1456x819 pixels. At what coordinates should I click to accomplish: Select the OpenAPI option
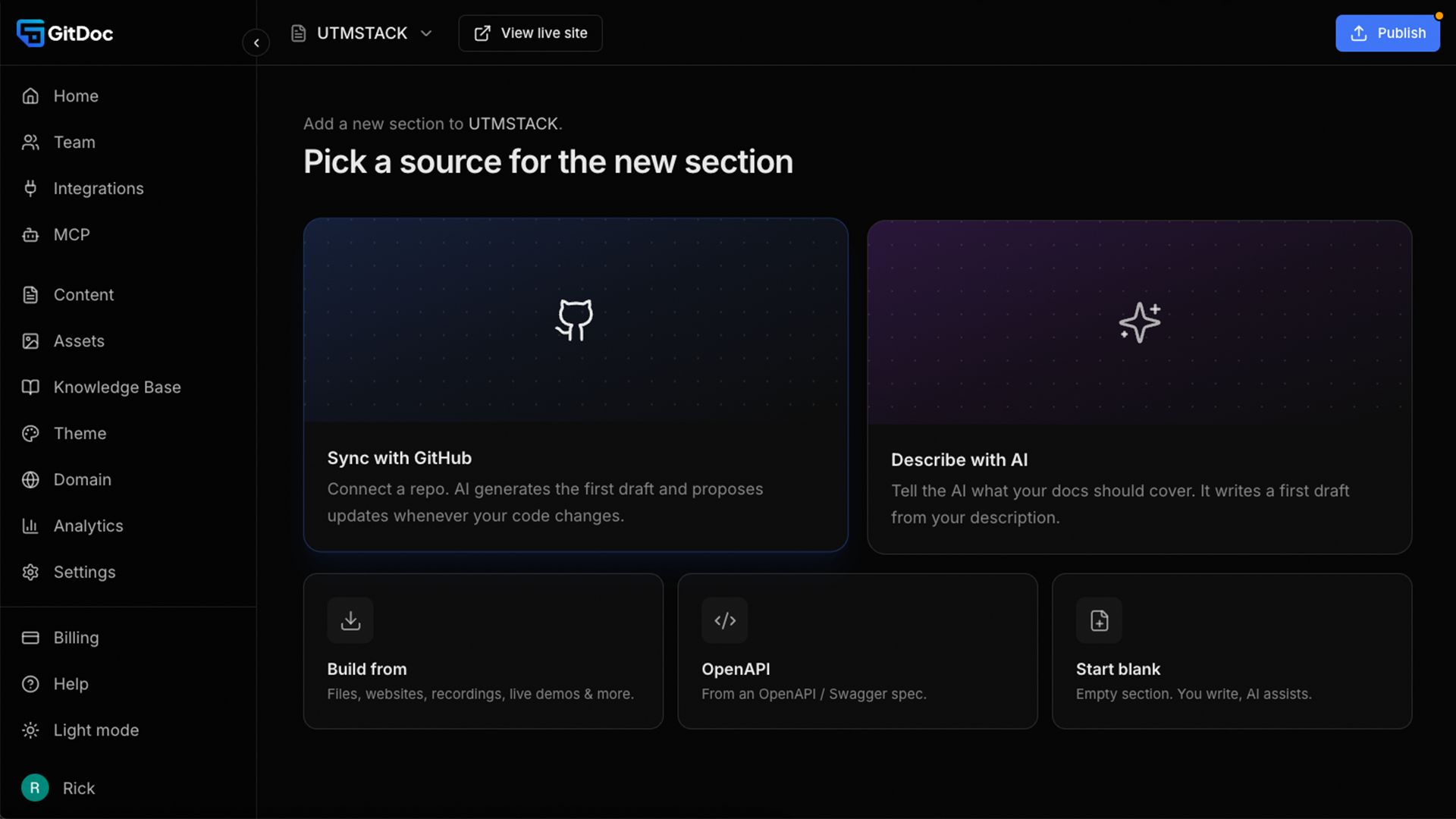[x=858, y=651]
